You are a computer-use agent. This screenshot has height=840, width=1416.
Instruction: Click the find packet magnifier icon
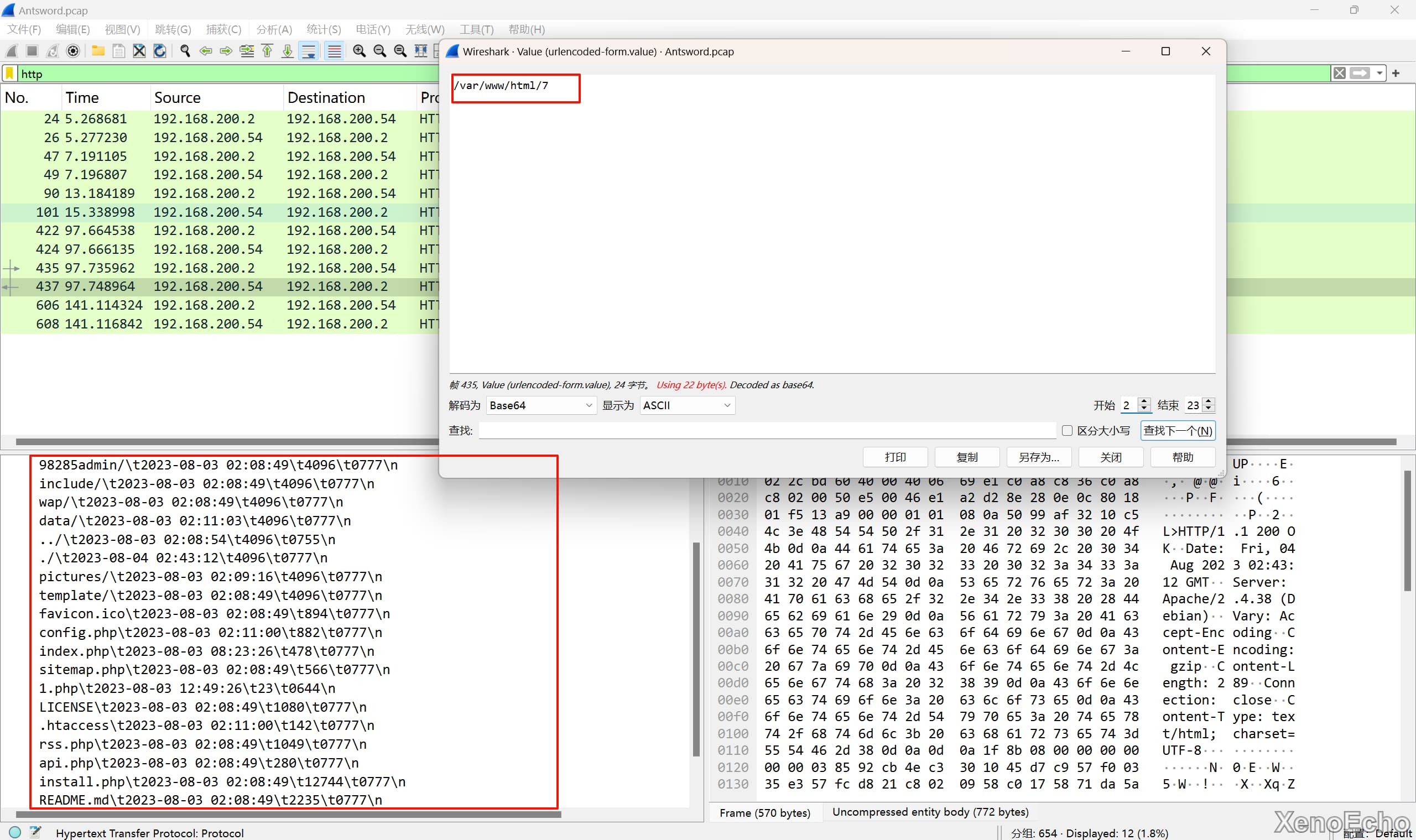click(185, 51)
